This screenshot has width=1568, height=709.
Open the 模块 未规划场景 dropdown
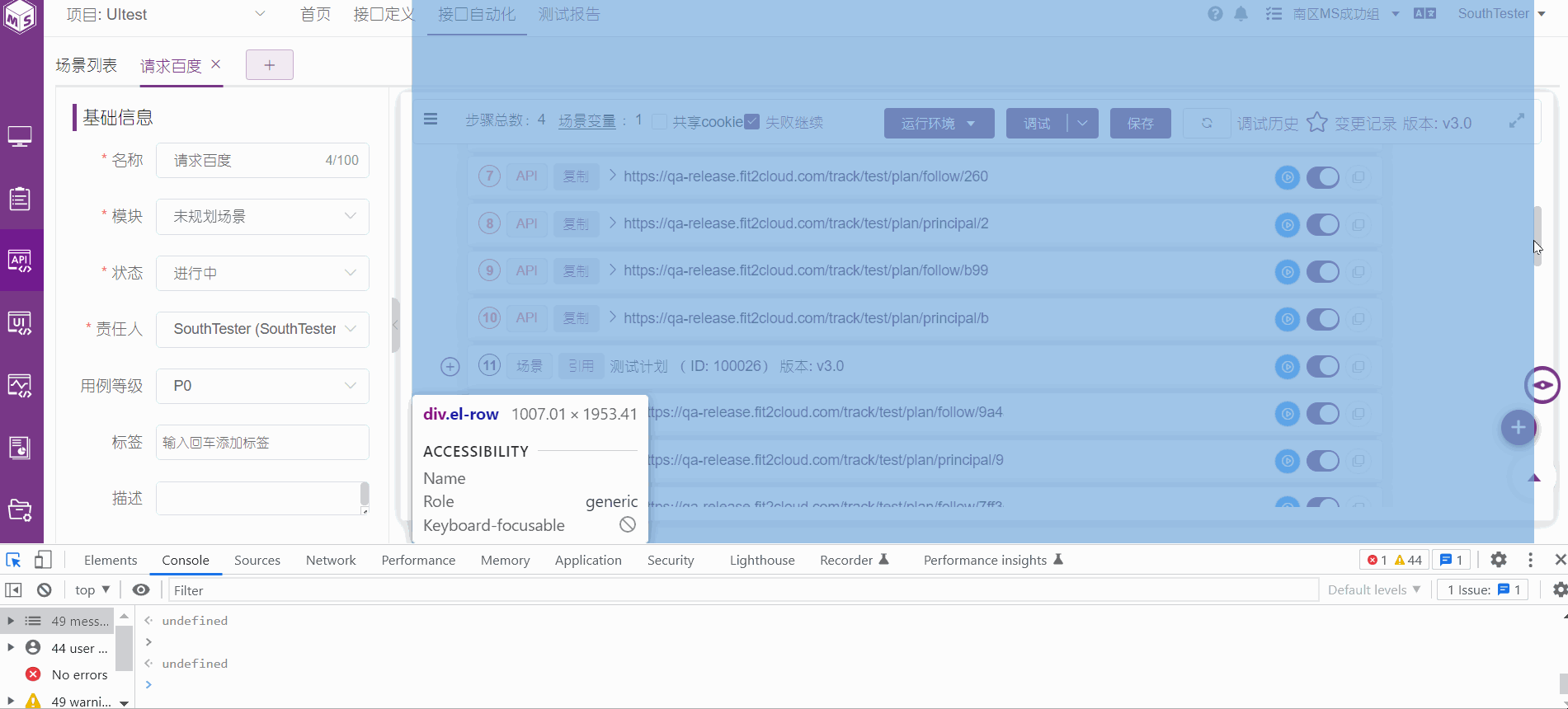click(262, 217)
